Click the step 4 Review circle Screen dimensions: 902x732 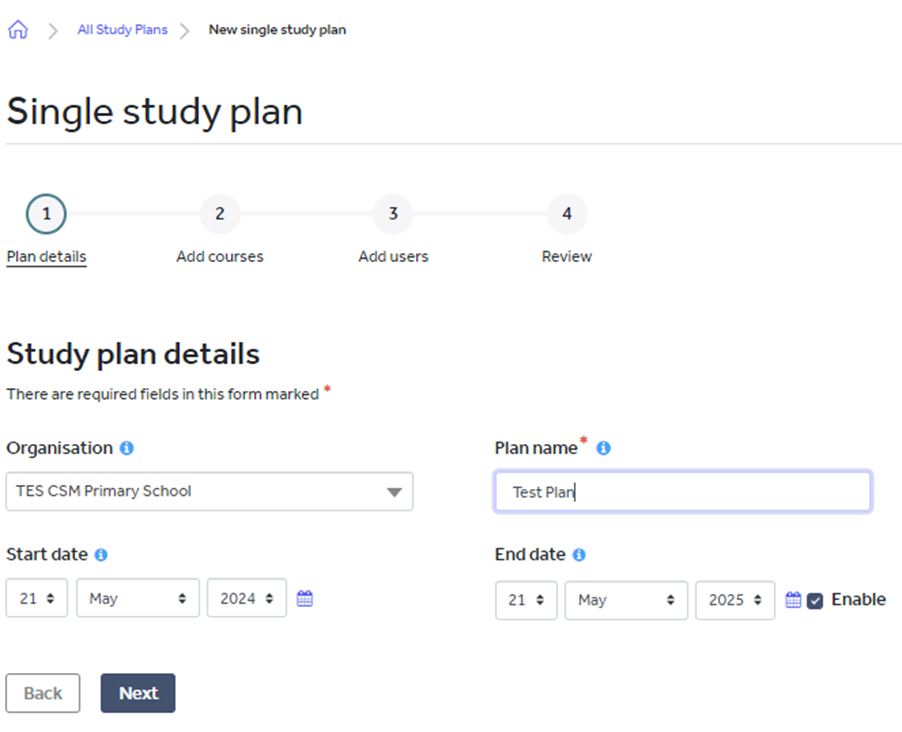click(566, 213)
